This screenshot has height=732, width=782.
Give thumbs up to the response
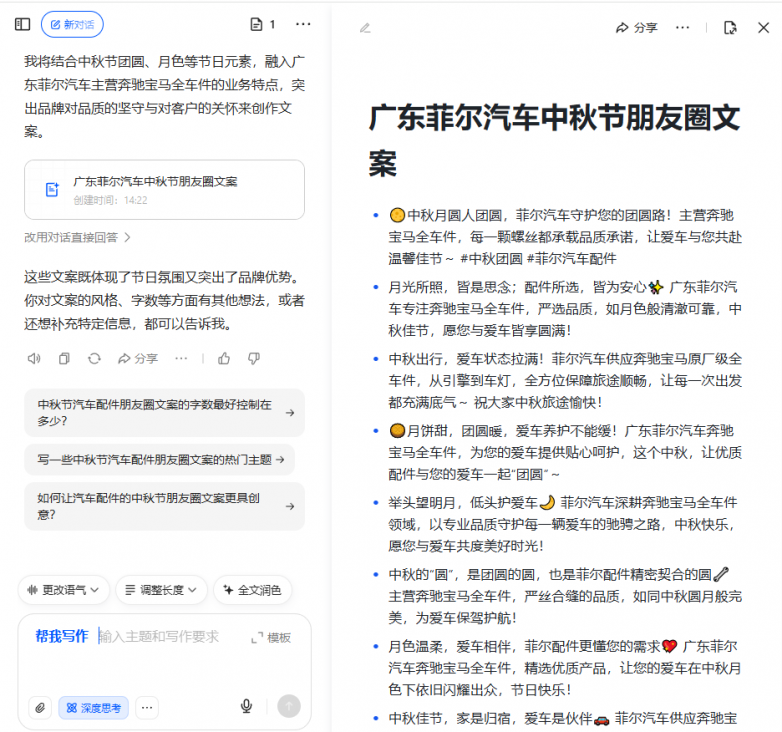[224, 359]
